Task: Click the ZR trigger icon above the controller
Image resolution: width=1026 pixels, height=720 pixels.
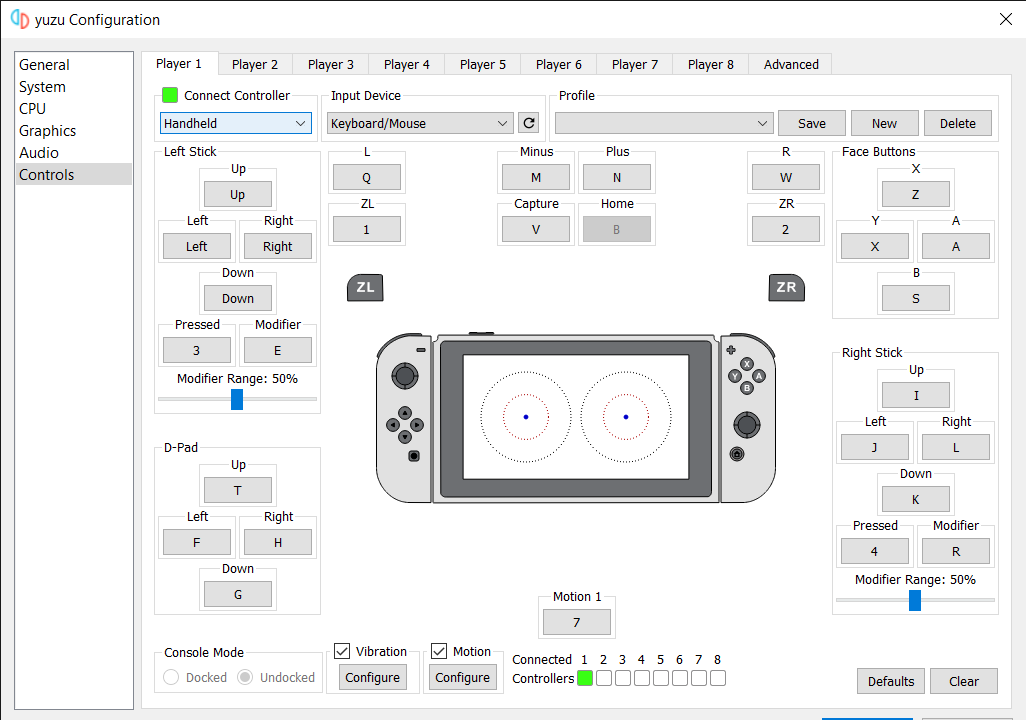Action: coord(787,287)
